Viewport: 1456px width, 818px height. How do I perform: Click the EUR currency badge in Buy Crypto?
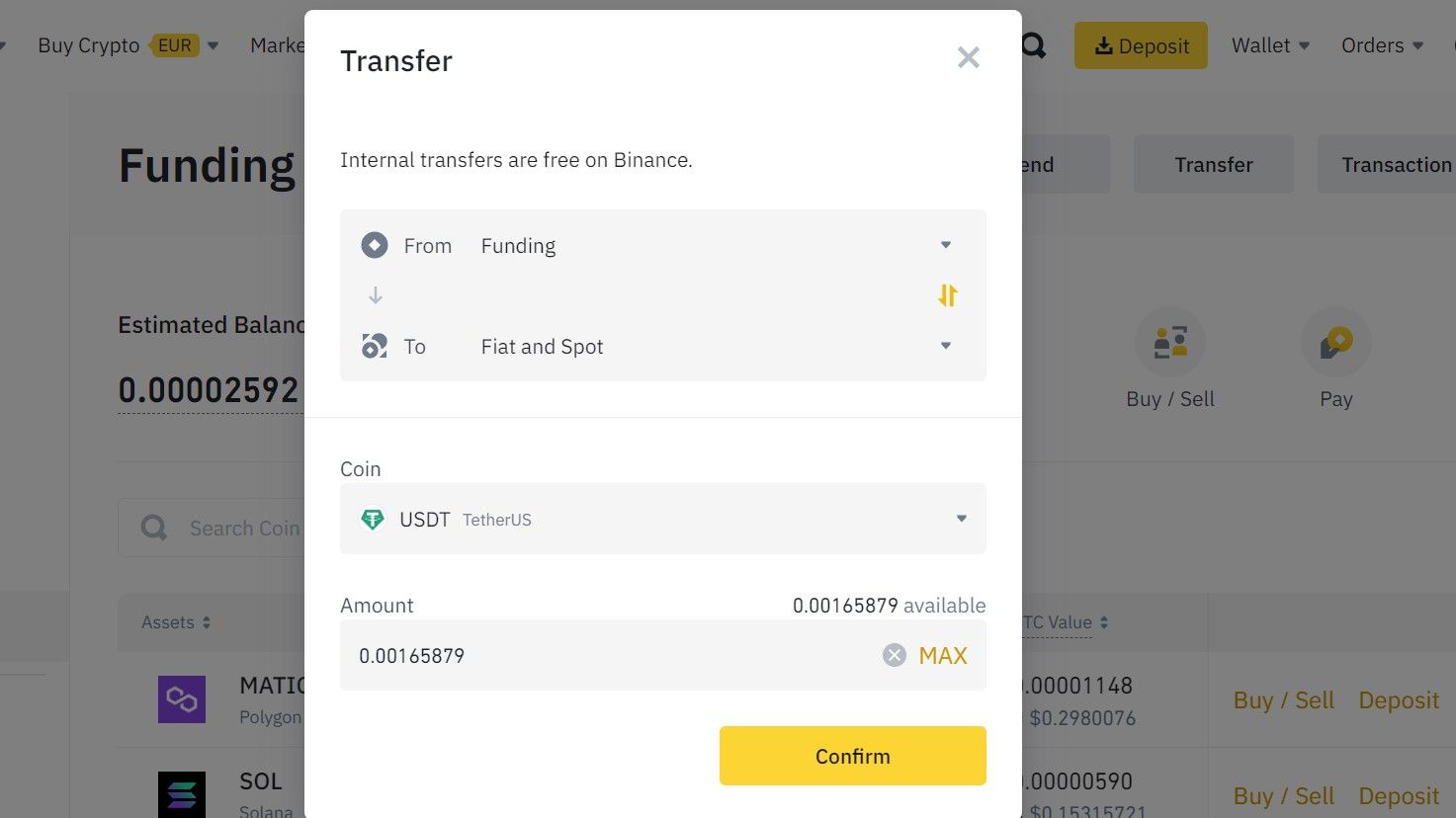click(174, 44)
